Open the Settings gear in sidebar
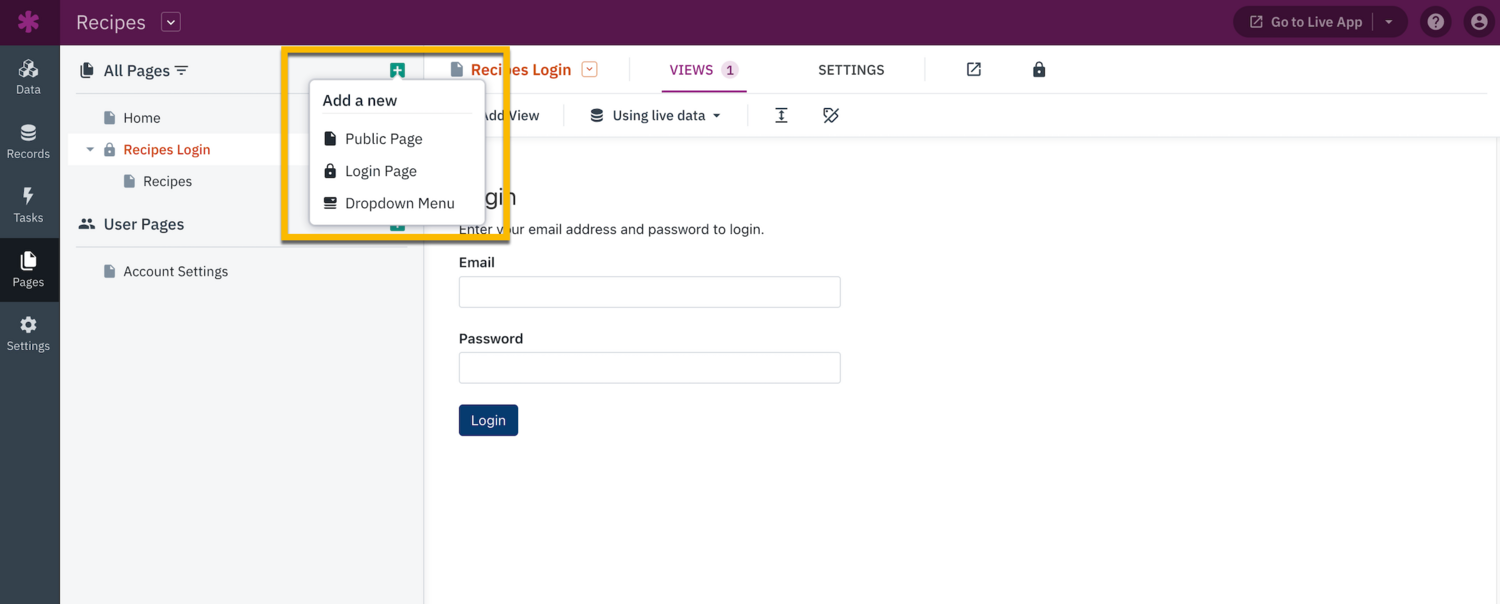This screenshot has height=604, width=1500. (28, 333)
